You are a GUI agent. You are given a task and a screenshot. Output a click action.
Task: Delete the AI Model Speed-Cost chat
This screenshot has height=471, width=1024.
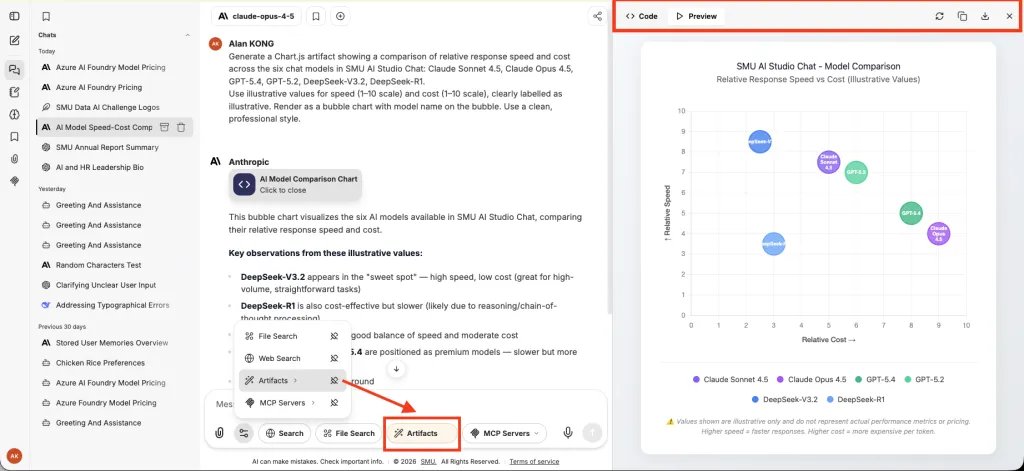(182, 127)
